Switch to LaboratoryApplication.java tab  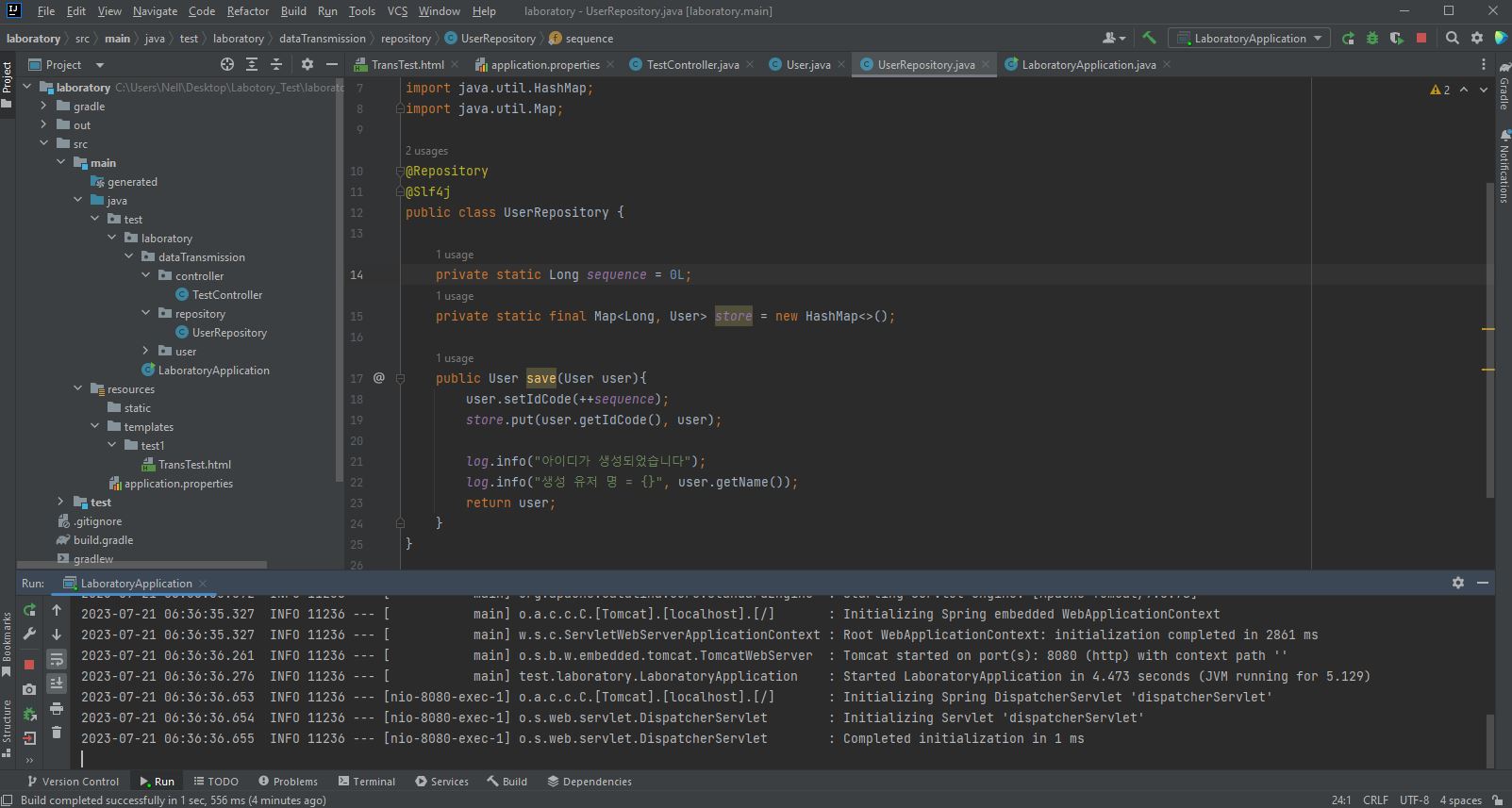point(1088,64)
